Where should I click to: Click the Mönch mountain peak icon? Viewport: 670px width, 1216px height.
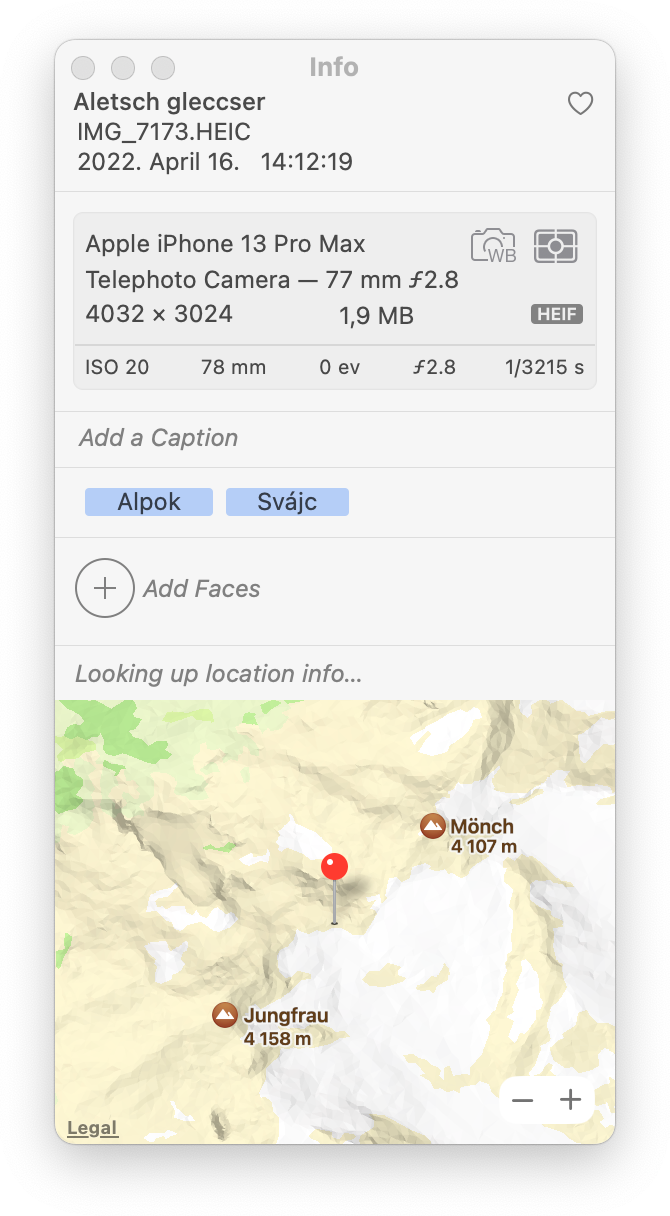[x=432, y=826]
